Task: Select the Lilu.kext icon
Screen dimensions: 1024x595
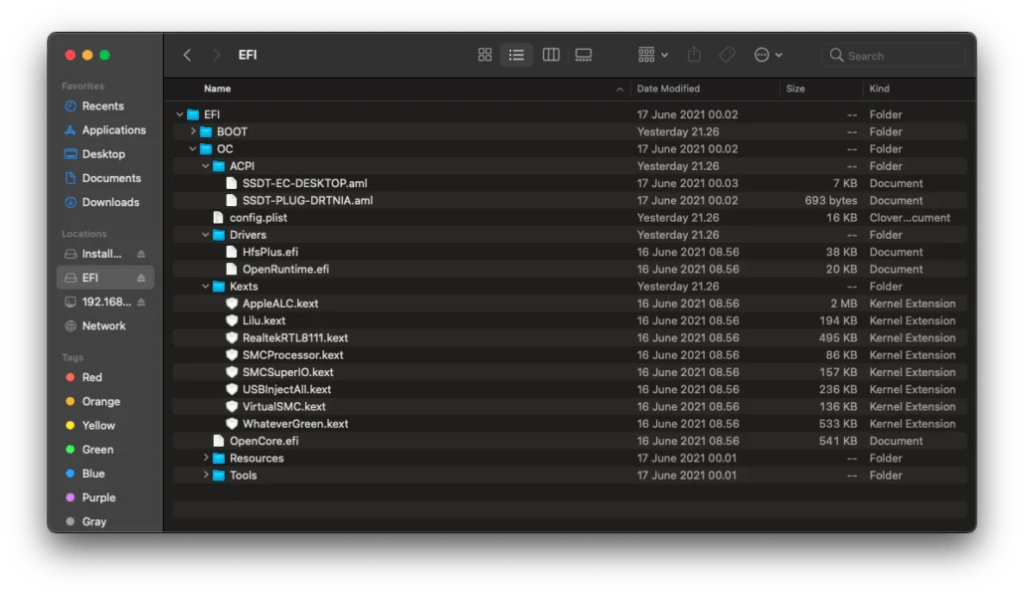Action: pyautogui.click(x=231, y=321)
